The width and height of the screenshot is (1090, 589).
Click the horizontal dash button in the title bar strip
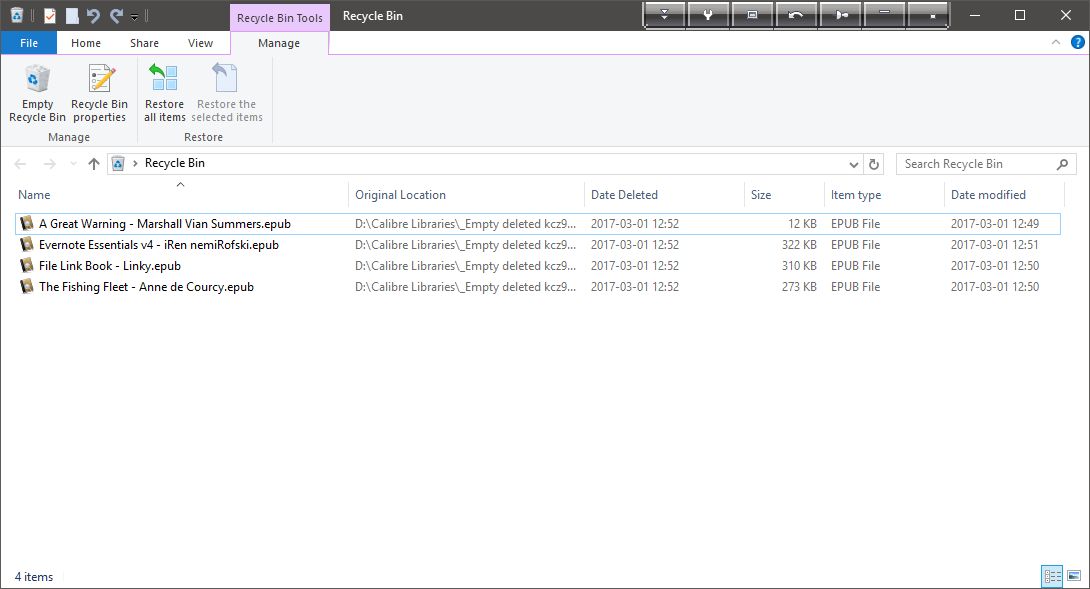point(884,15)
